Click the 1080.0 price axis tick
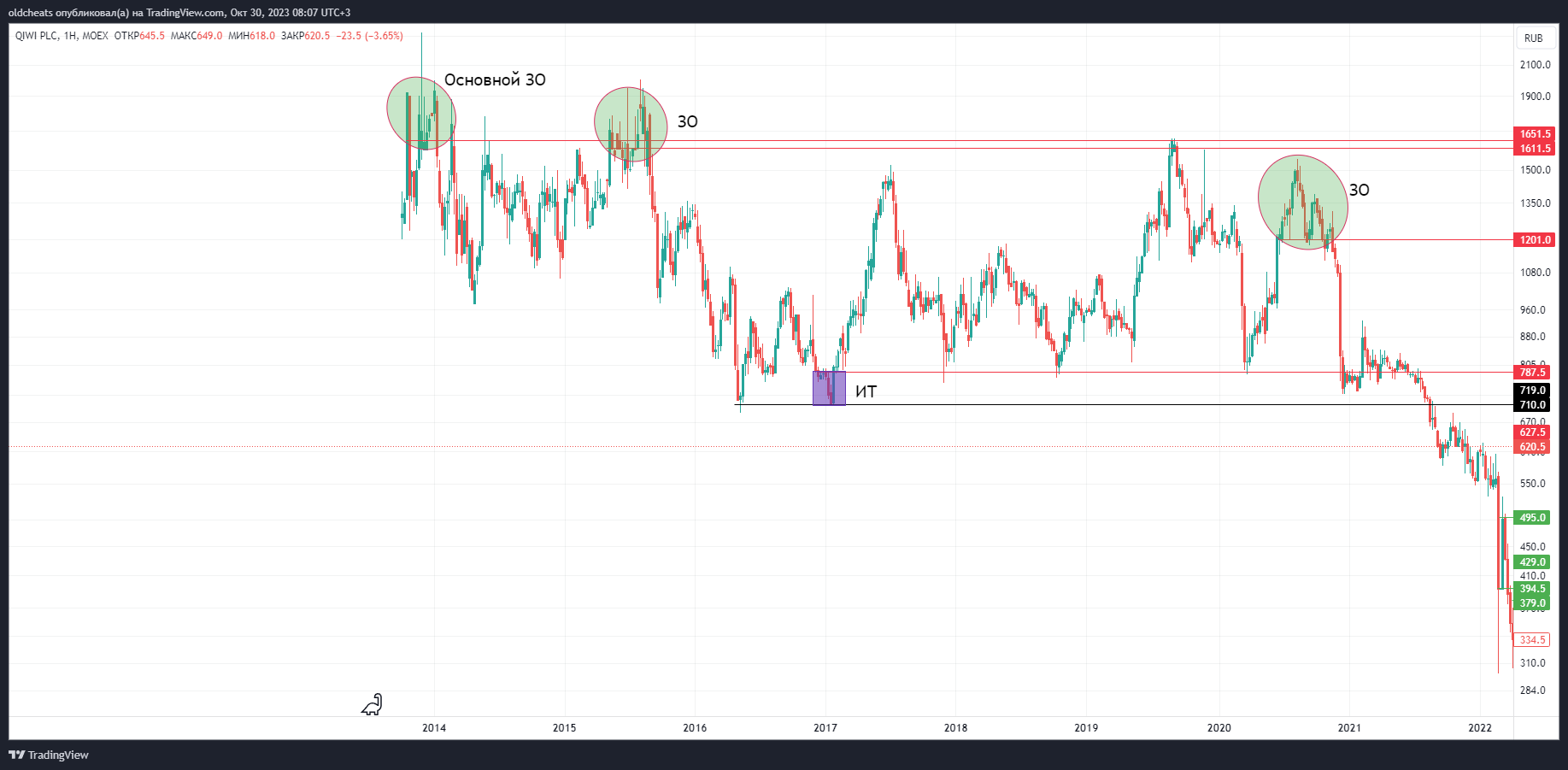The height and width of the screenshot is (770, 1568). (x=1536, y=273)
